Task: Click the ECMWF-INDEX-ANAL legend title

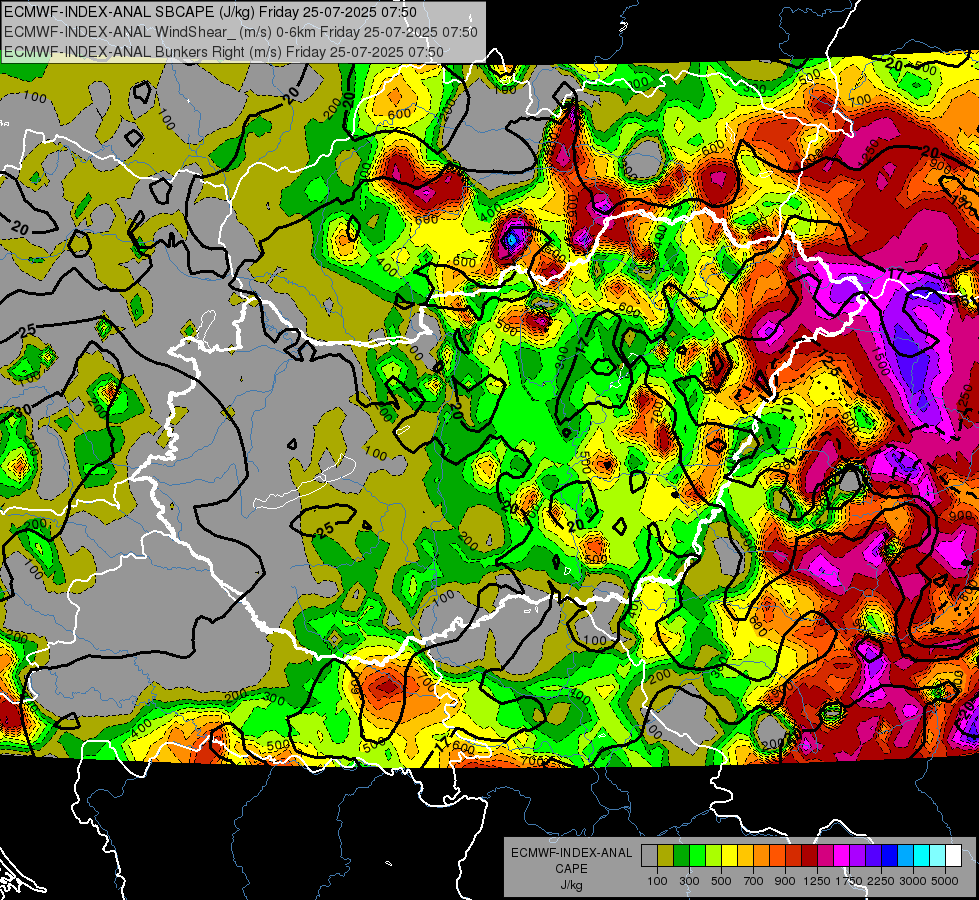Action: click(572, 853)
